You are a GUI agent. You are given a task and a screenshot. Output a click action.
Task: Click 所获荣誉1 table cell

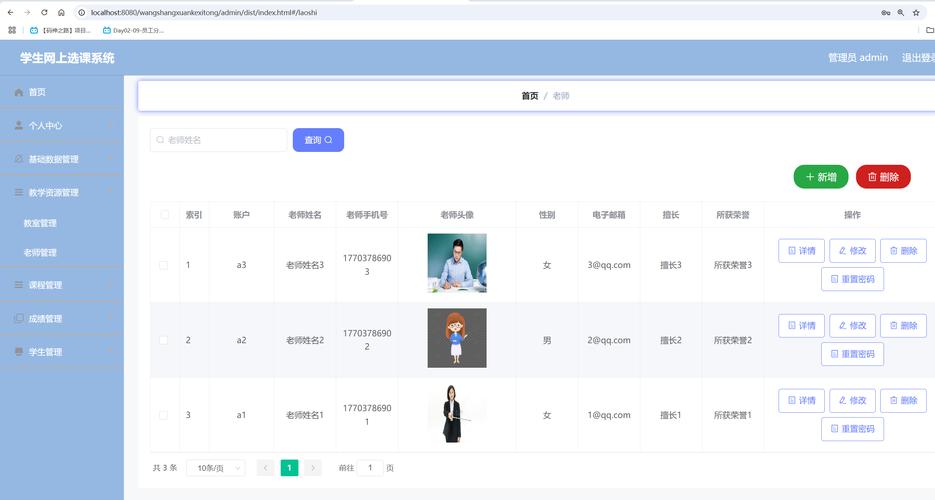(x=733, y=415)
